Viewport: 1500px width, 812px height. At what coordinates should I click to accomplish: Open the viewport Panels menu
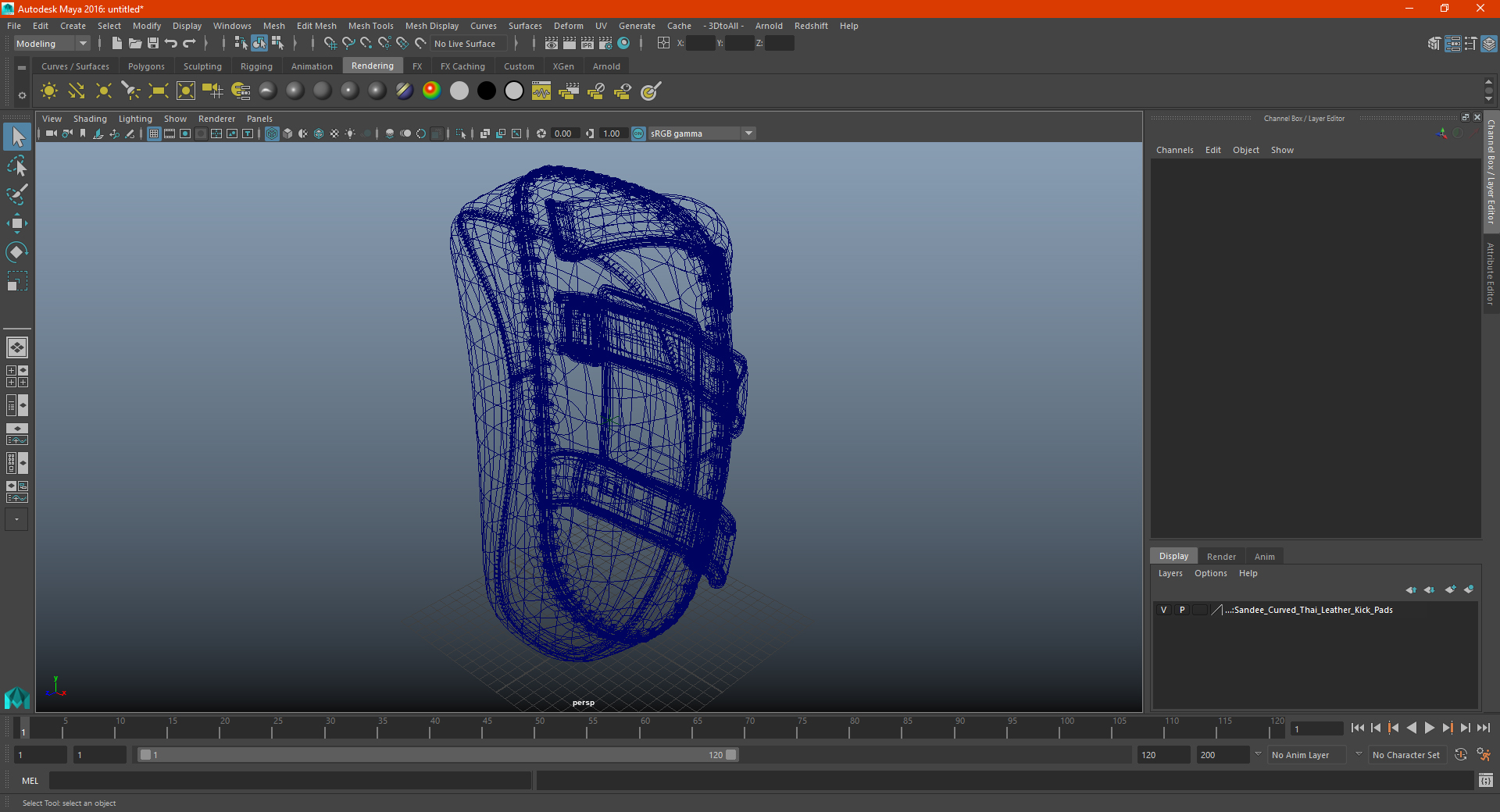click(259, 119)
